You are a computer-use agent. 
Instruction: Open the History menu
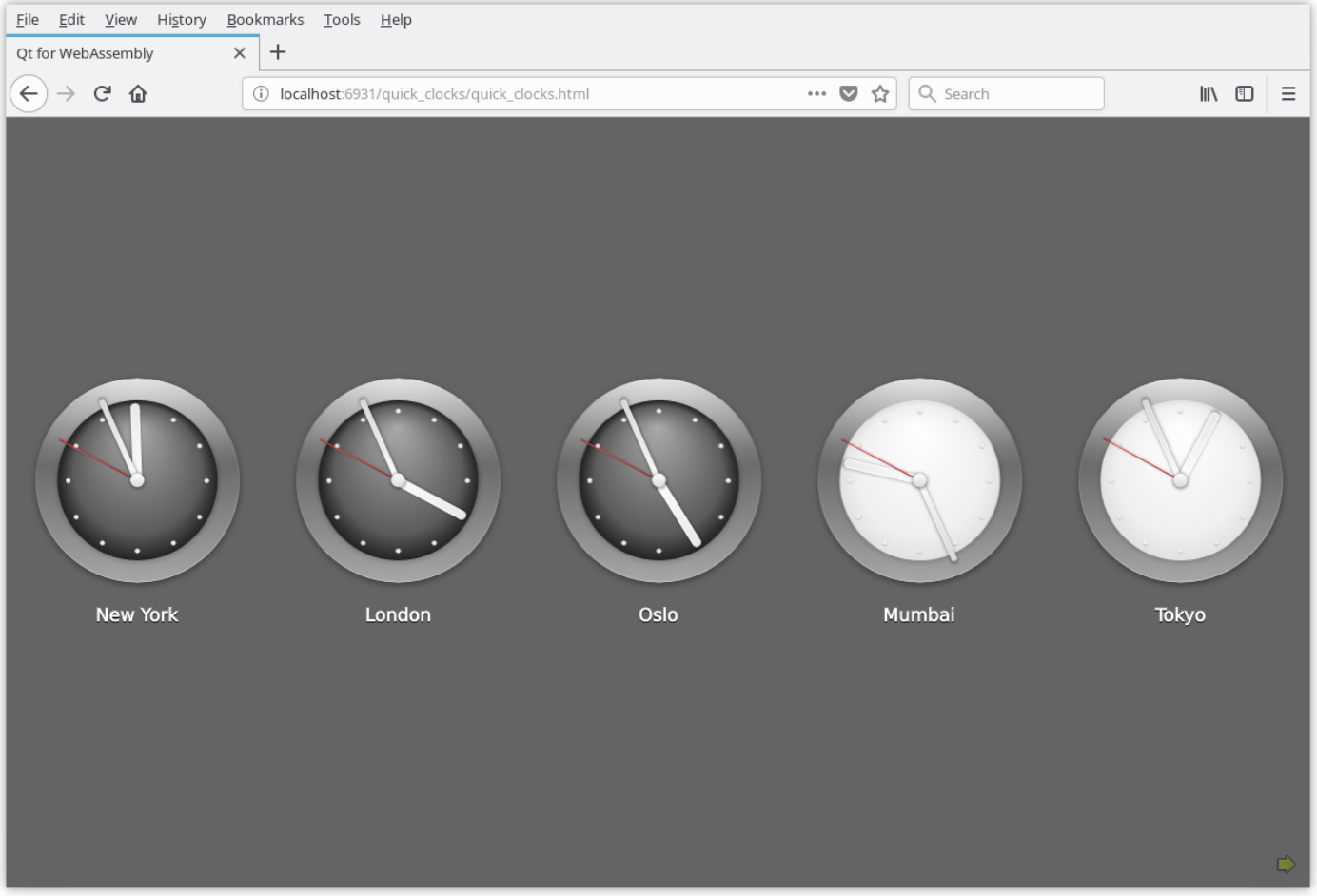181,19
